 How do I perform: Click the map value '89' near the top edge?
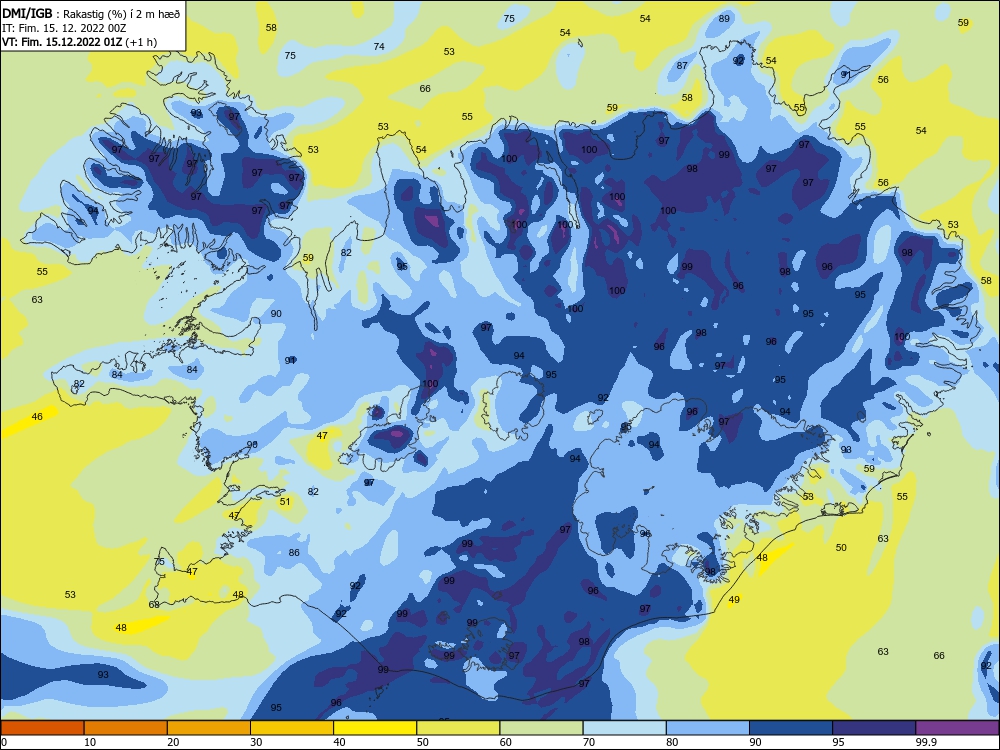[x=724, y=18]
